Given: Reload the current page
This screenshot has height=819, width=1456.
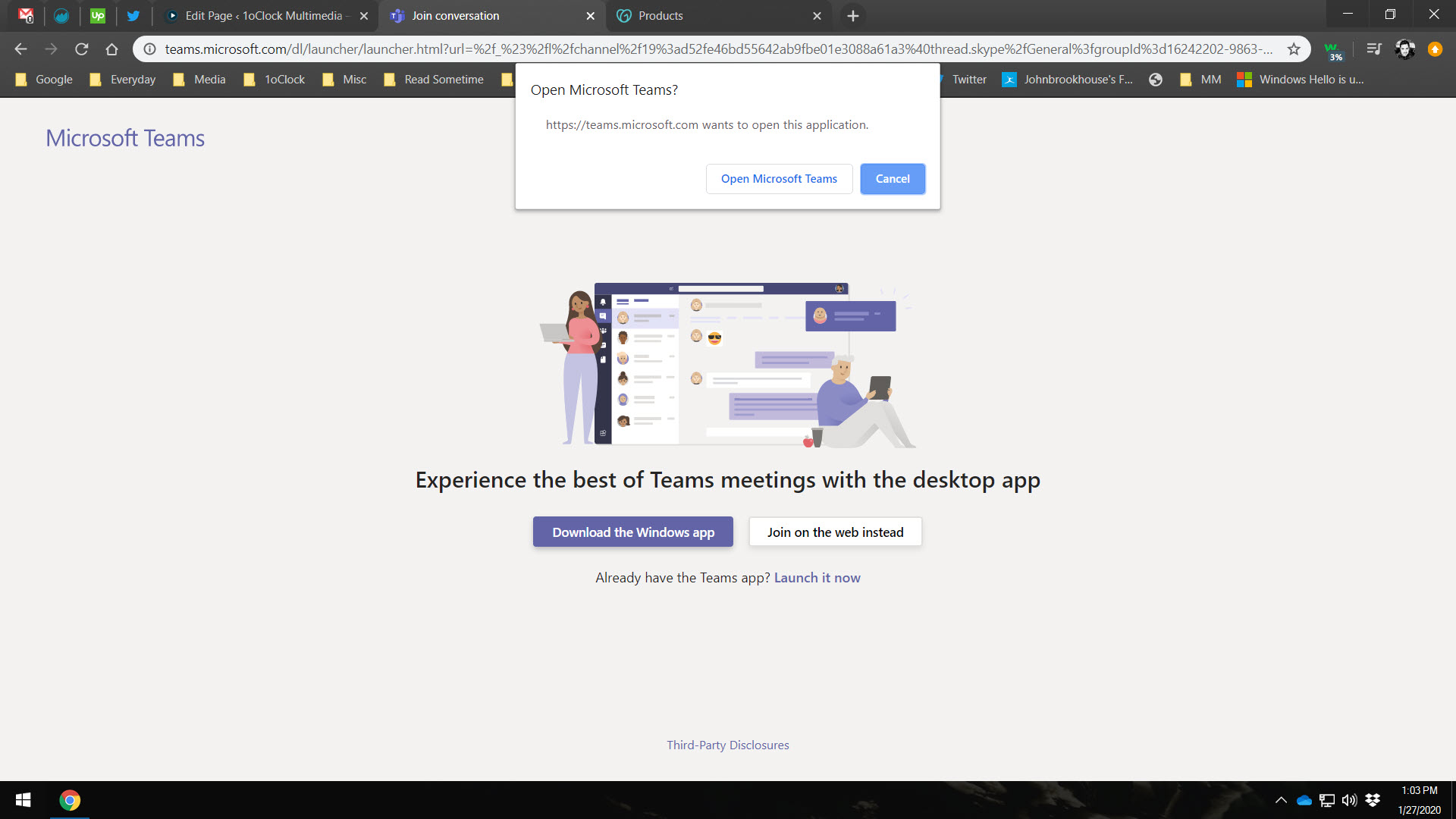Looking at the screenshot, I should coord(82,49).
